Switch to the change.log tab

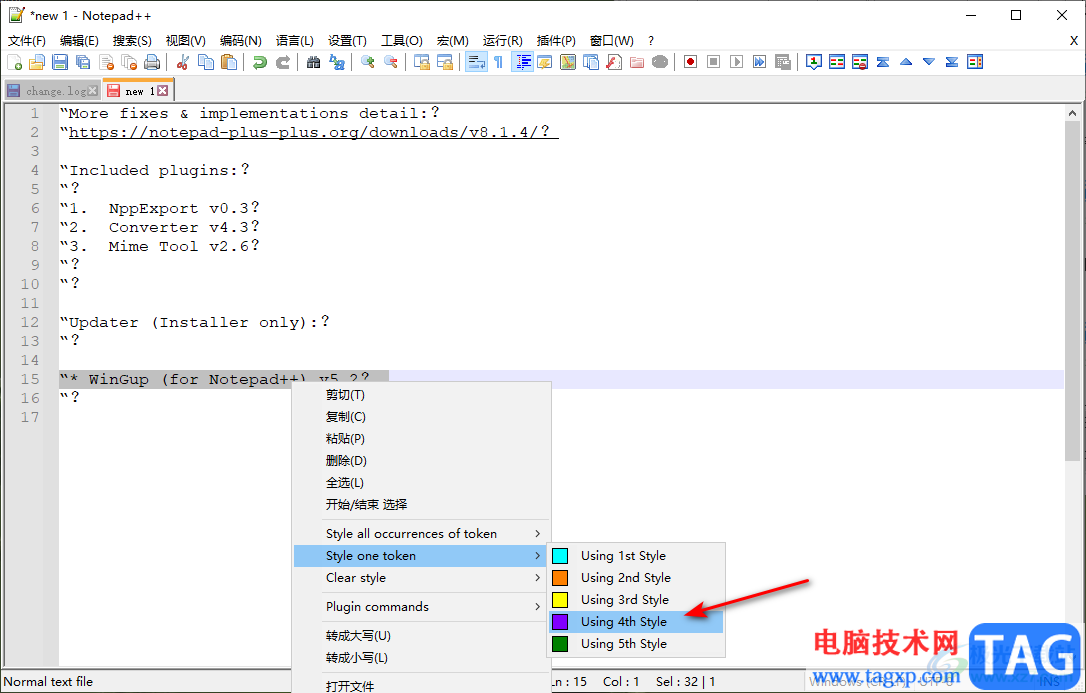55,91
